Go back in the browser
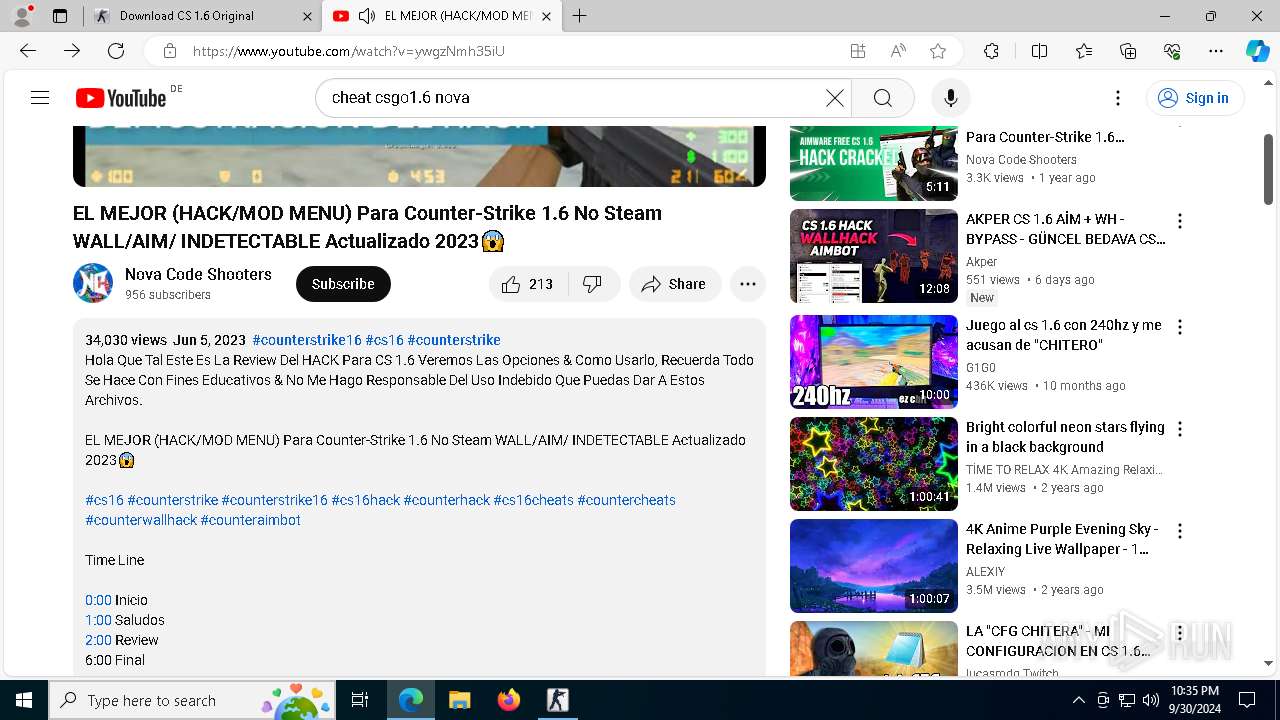The height and width of the screenshot is (720, 1280). 28,51
